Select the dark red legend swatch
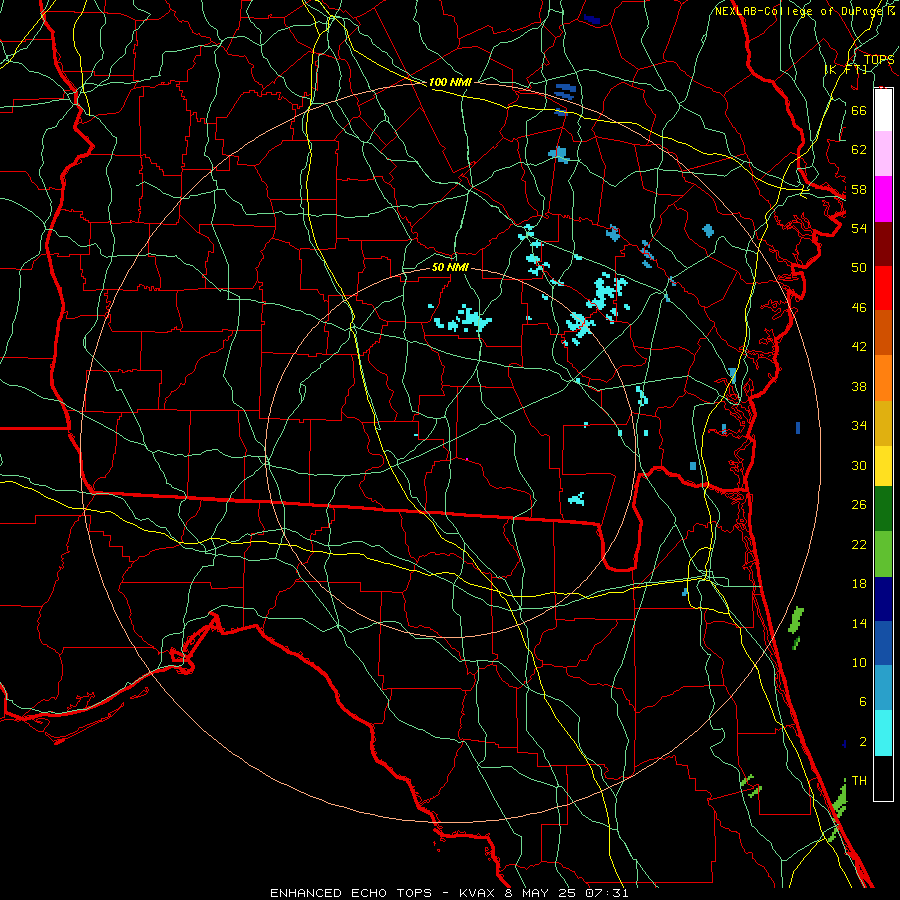Viewport: 900px width, 900px height. pyautogui.click(x=883, y=244)
